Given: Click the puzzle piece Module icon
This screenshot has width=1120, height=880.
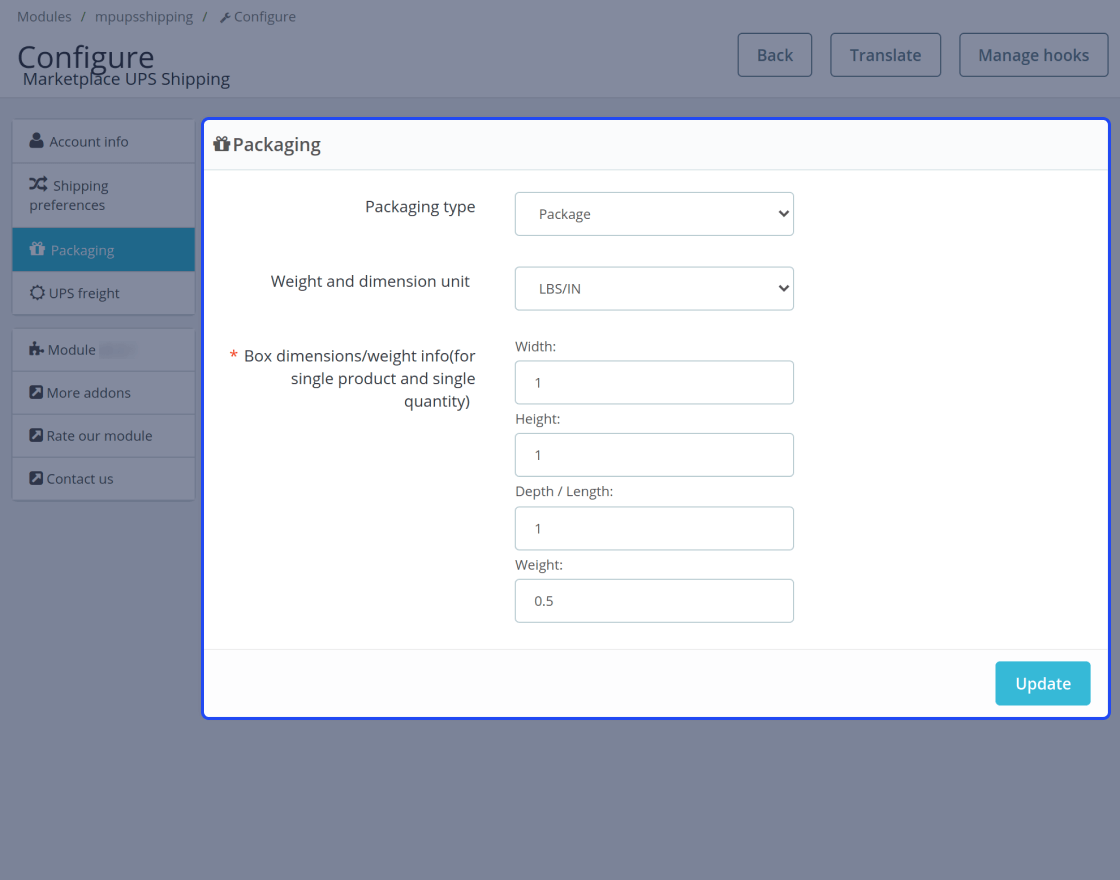Looking at the screenshot, I should (36, 349).
